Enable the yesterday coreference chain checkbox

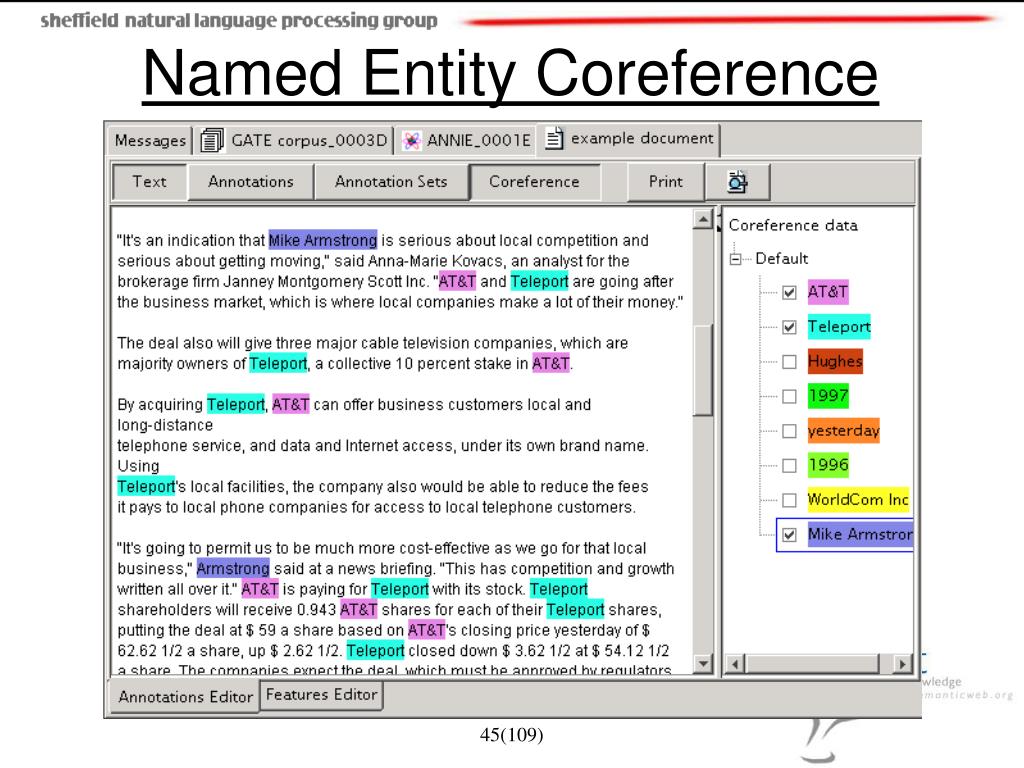pyautogui.click(x=790, y=431)
